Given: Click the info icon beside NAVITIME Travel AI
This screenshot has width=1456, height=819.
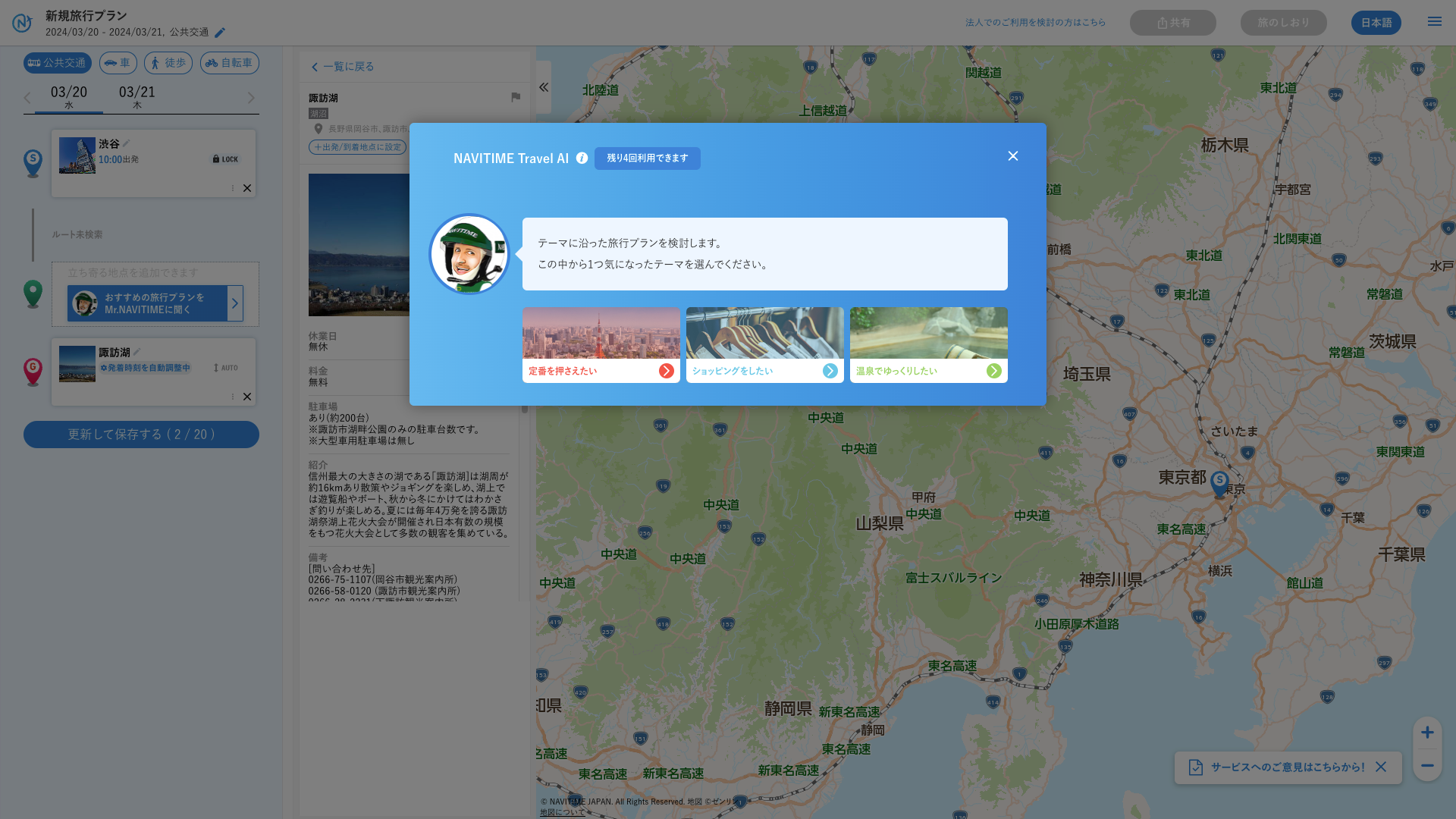Looking at the screenshot, I should (x=582, y=158).
